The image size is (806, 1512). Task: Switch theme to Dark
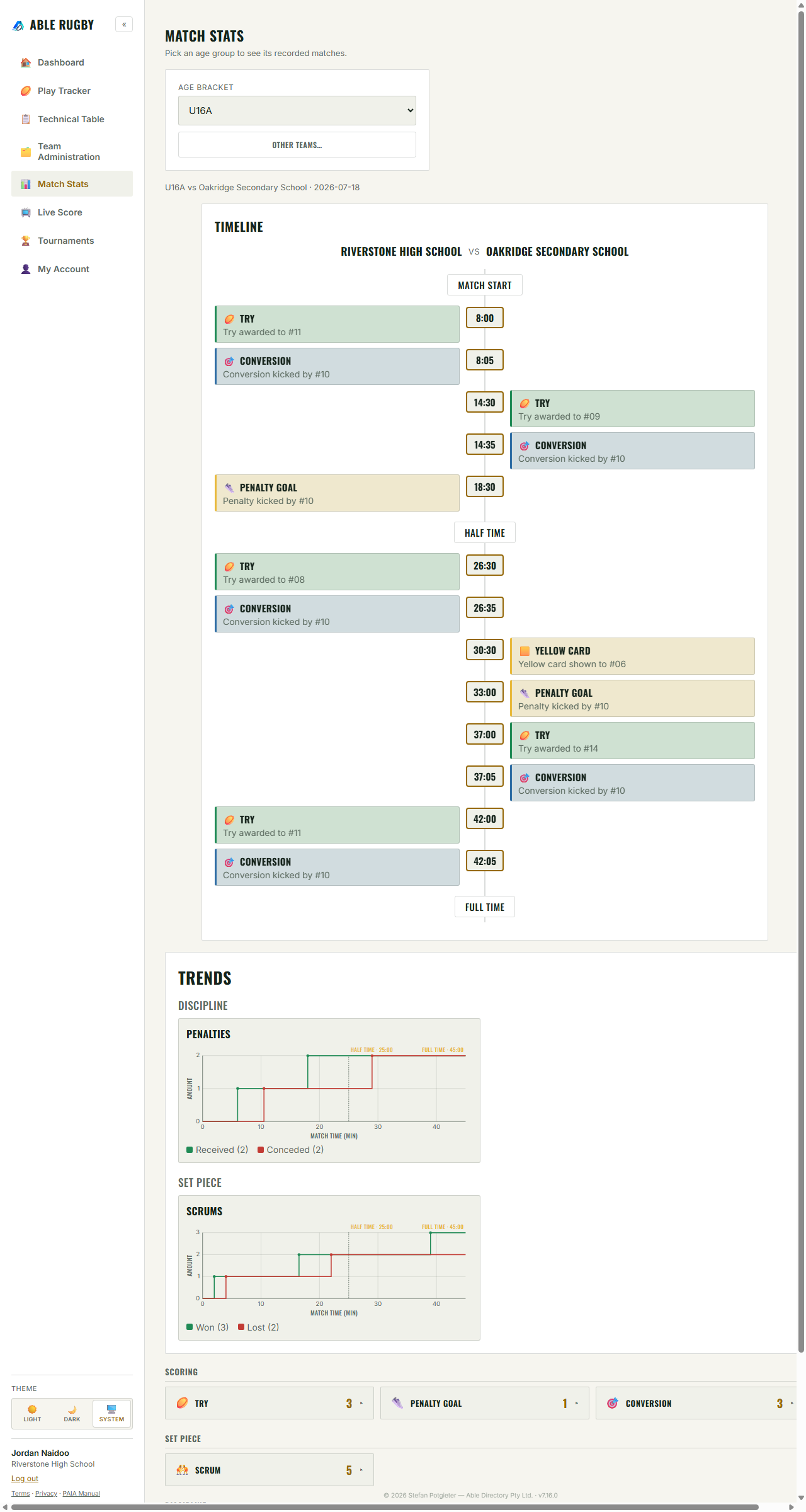tap(72, 1414)
